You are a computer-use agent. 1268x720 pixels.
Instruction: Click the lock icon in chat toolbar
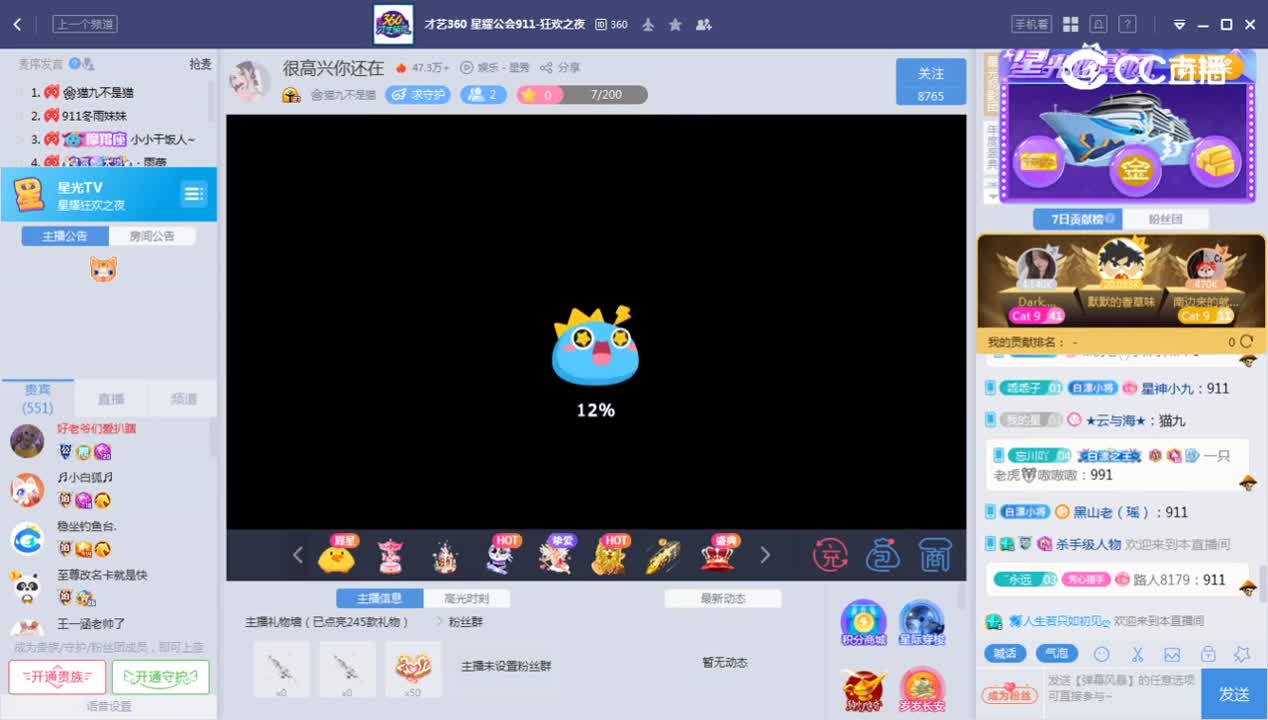1208,654
